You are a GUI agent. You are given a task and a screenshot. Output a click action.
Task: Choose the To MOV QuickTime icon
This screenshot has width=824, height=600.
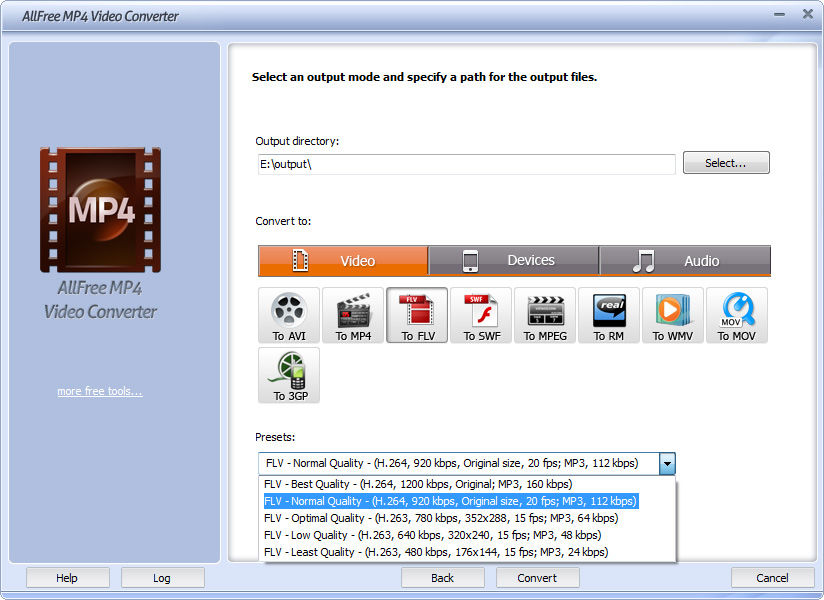click(737, 315)
